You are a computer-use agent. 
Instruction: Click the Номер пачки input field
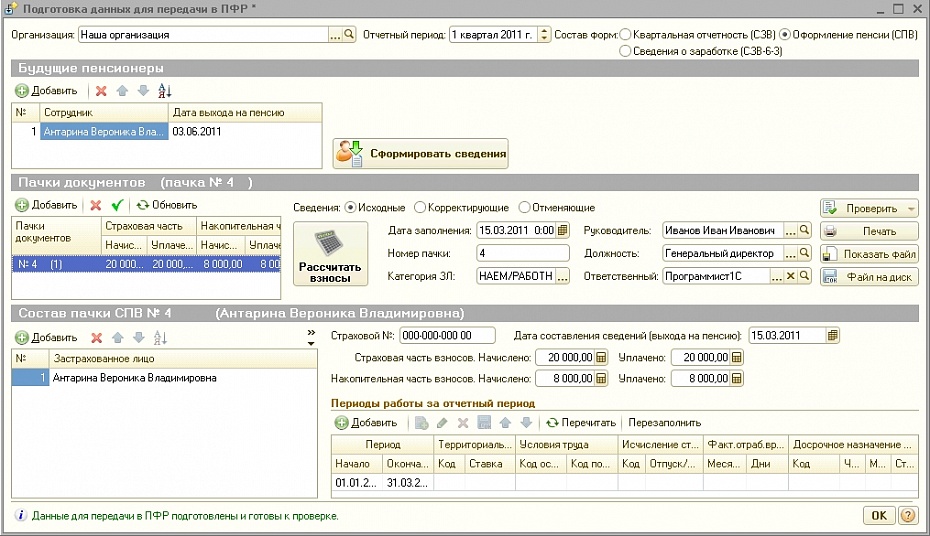523,253
